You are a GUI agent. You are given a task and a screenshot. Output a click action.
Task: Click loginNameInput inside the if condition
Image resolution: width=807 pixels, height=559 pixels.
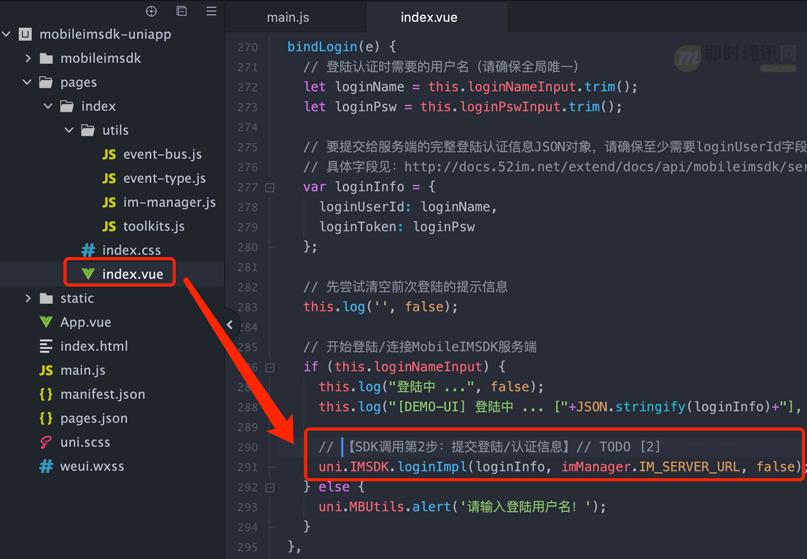pyautogui.click(x=427, y=366)
